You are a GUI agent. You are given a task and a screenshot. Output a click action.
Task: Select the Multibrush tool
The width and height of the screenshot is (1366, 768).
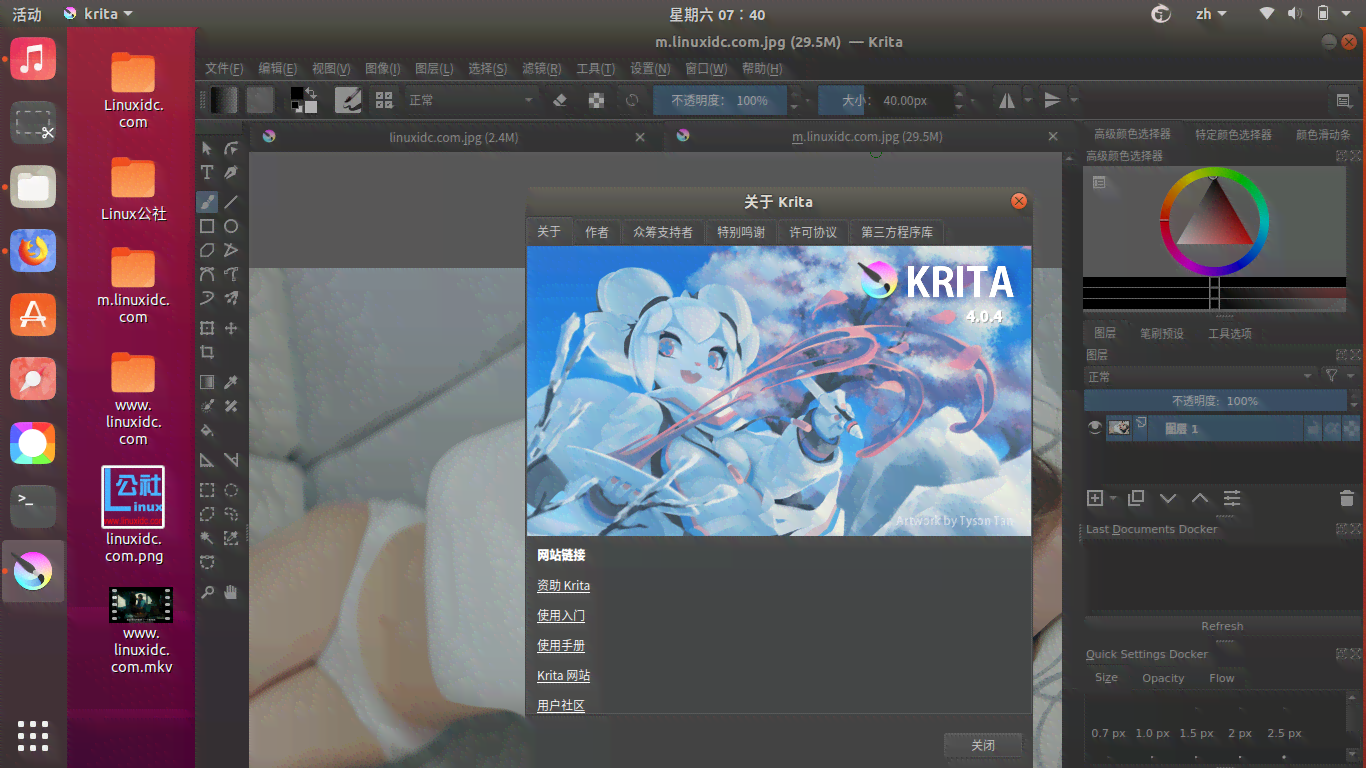point(231,298)
